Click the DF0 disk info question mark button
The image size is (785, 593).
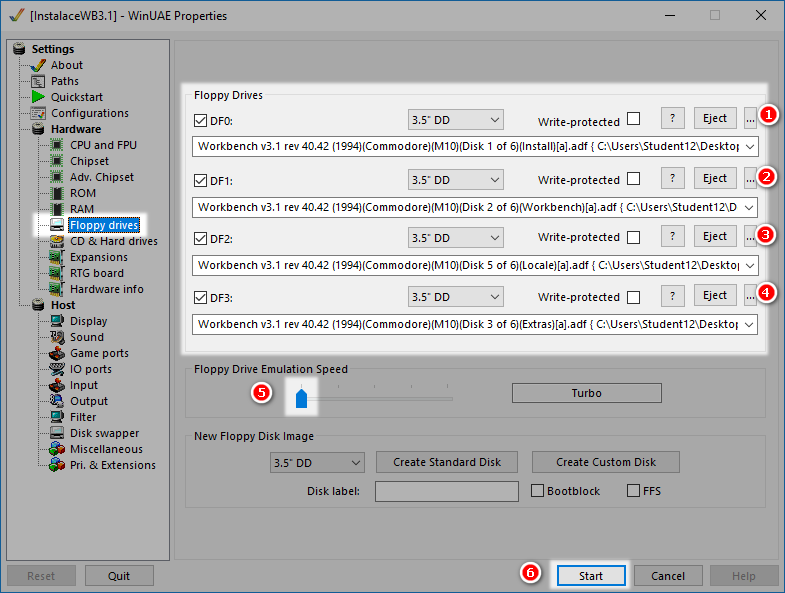[x=672, y=118]
